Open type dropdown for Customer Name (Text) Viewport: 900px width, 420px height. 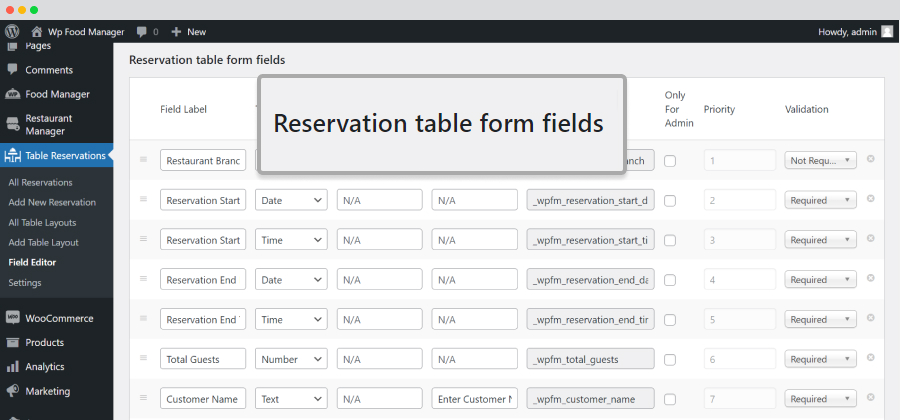[292, 399]
